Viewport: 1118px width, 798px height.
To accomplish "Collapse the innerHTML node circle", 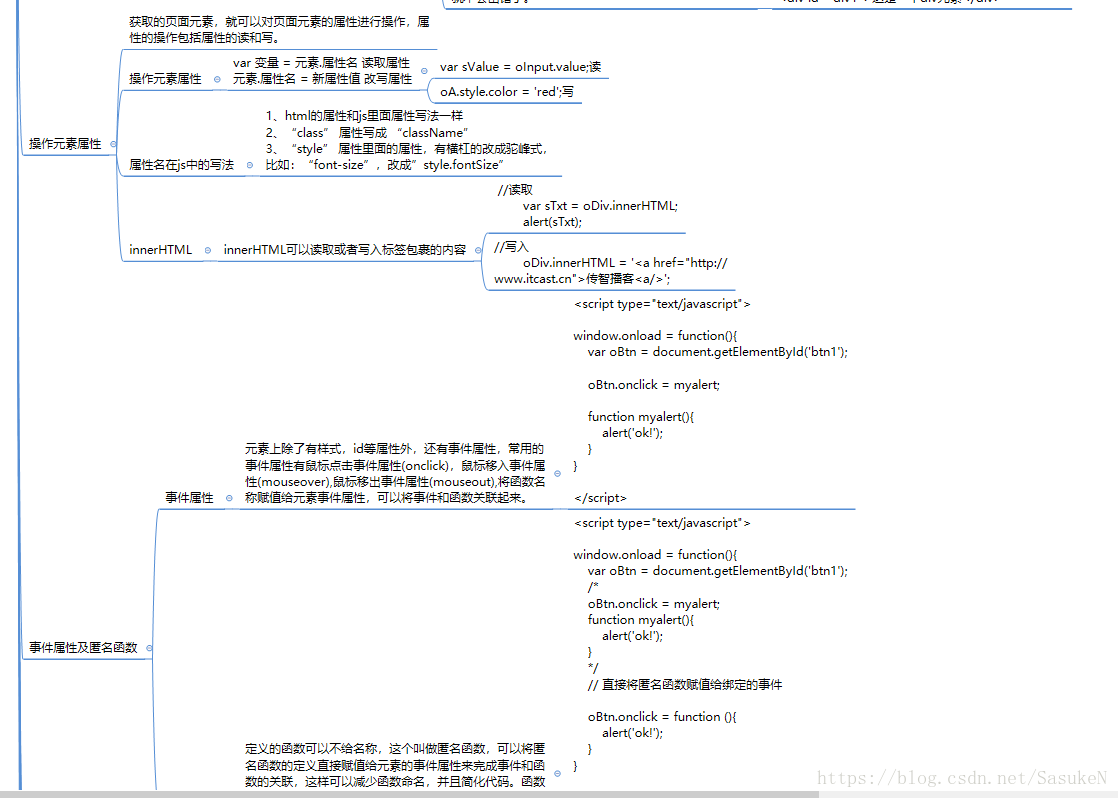I will point(207,250).
